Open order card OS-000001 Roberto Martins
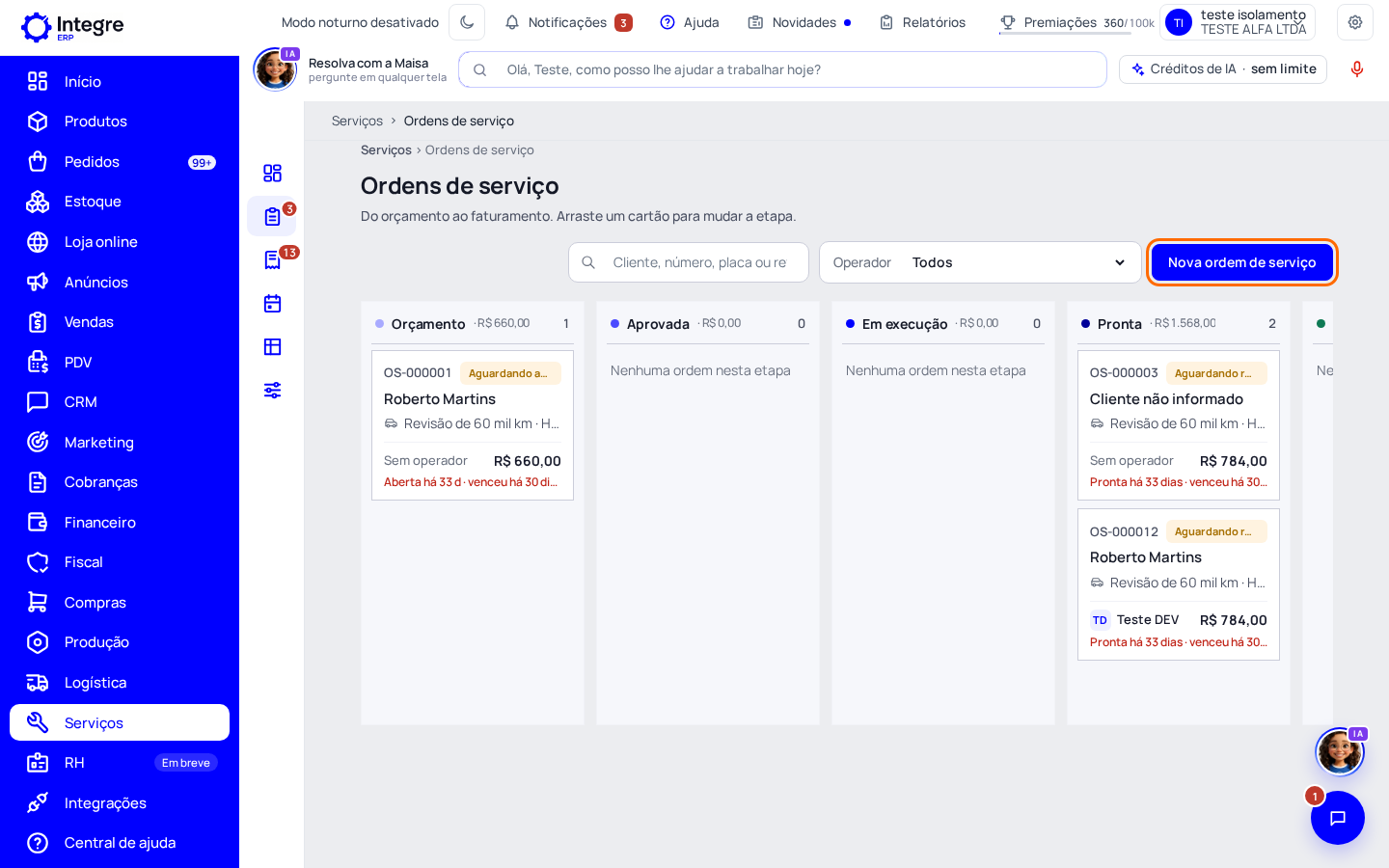Viewport: 1389px width, 868px height. 473,425
